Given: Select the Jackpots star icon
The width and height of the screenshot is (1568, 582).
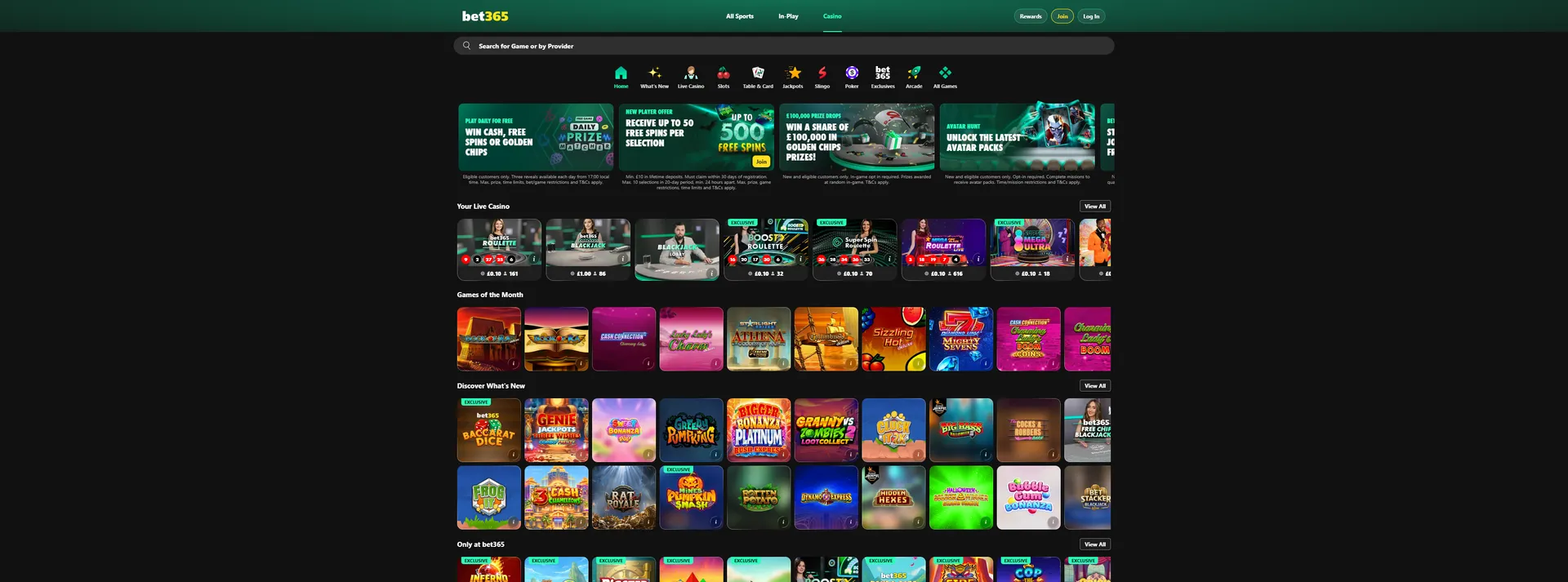Looking at the screenshot, I should tap(793, 73).
